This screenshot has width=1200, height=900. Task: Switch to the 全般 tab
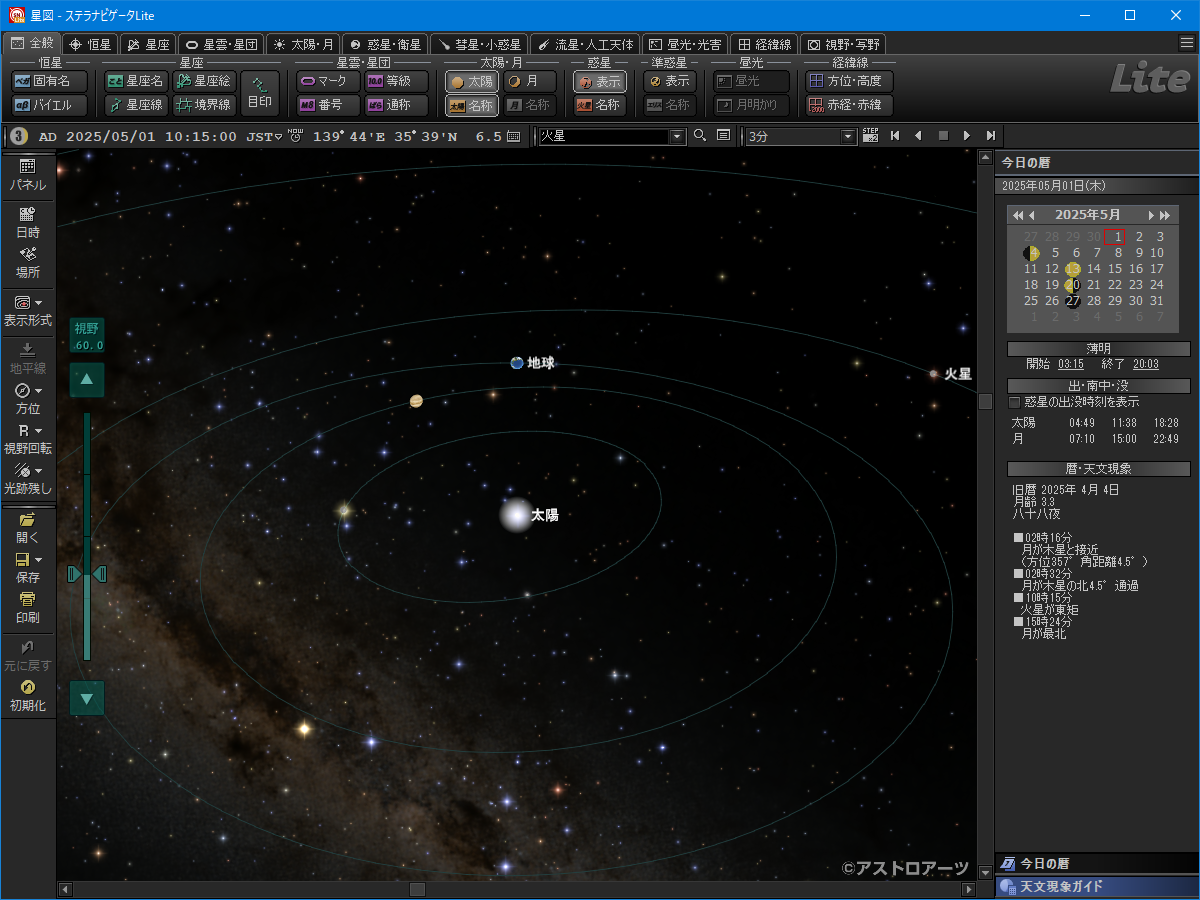tap(31, 44)
